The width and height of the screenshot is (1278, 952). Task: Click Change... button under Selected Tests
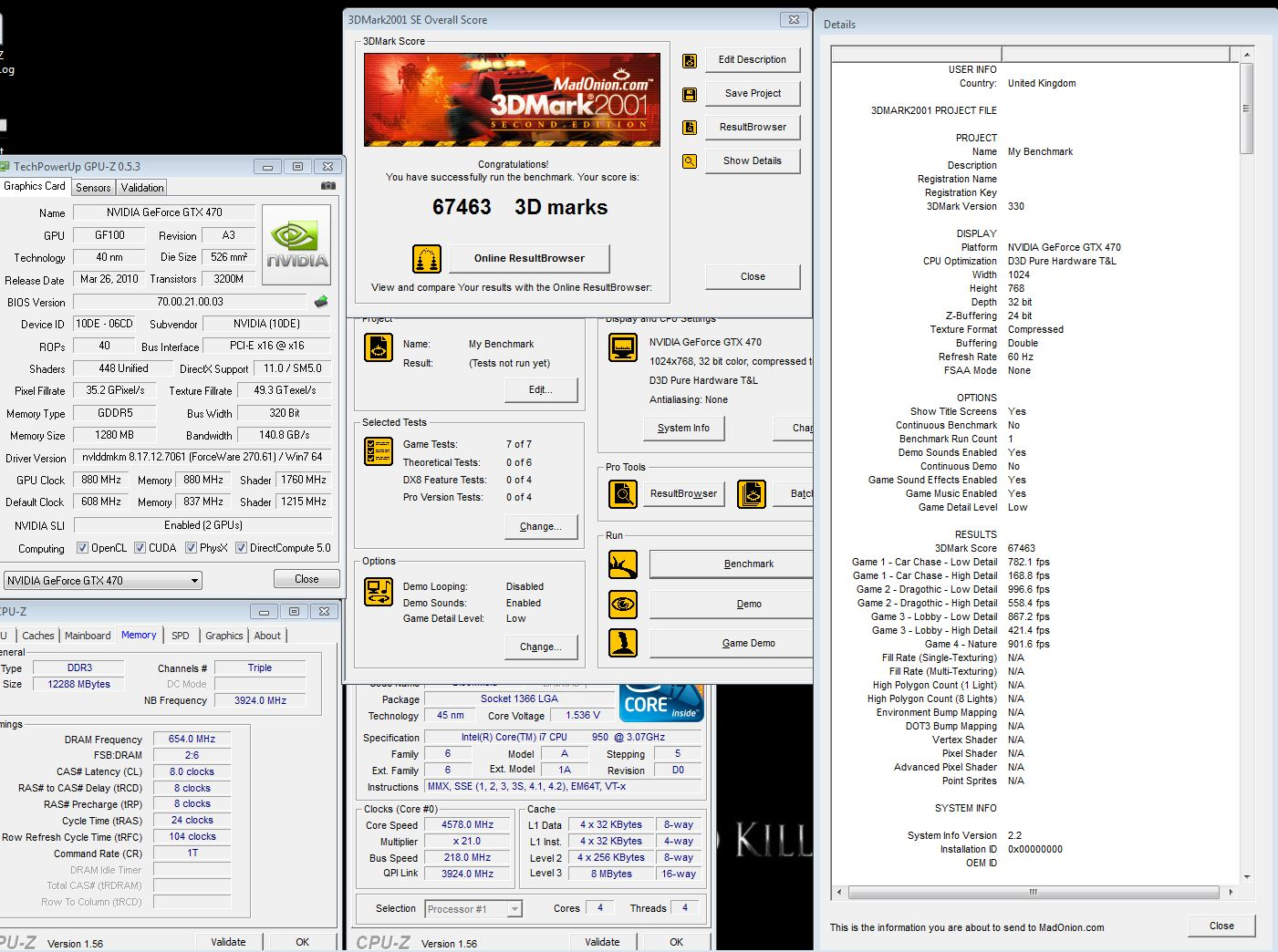(x=541, y=527)
